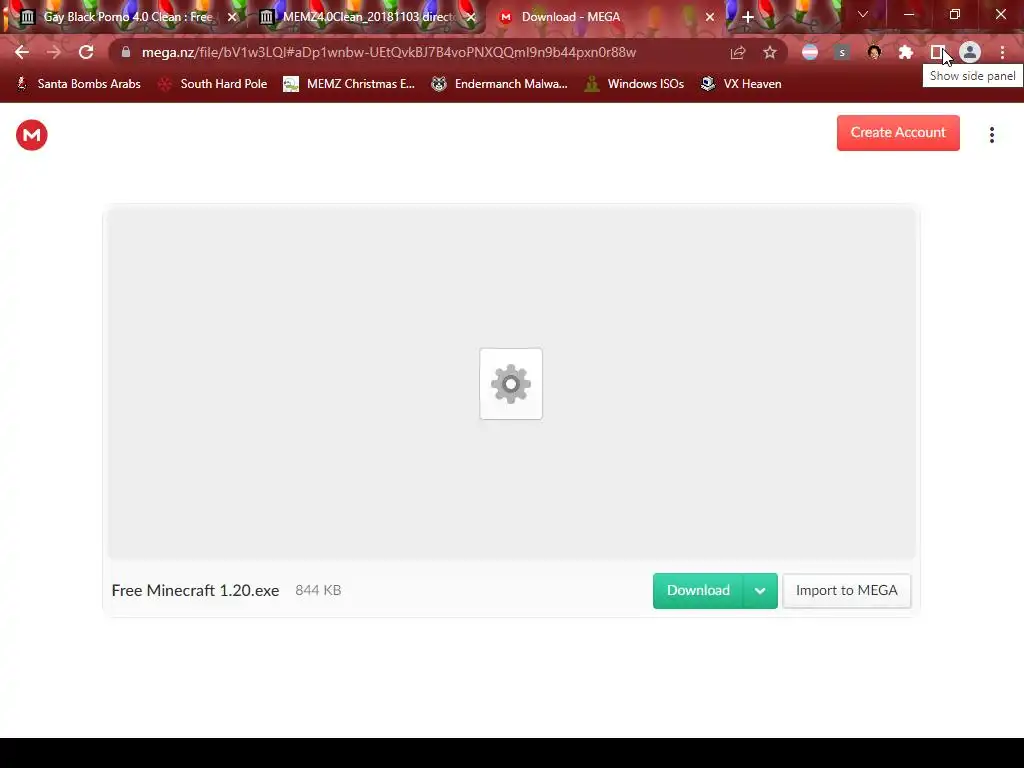Click the forward navigation arrow
The width and height of the screenshot is (1024, 768).
coord(54,52)
